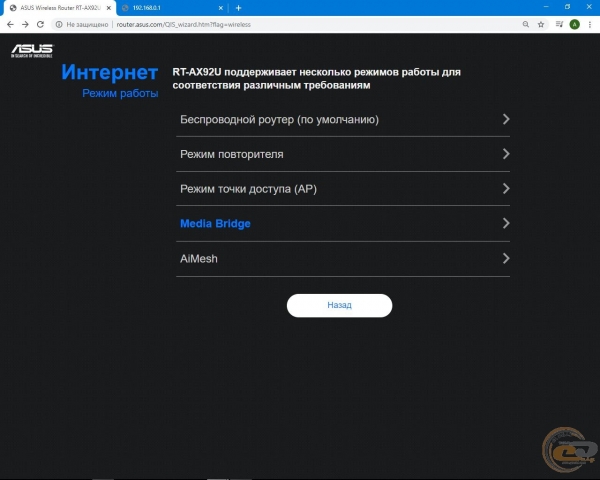
Task: Open the zoom magnifier icon in address bar
Action: tap(526, 24)
